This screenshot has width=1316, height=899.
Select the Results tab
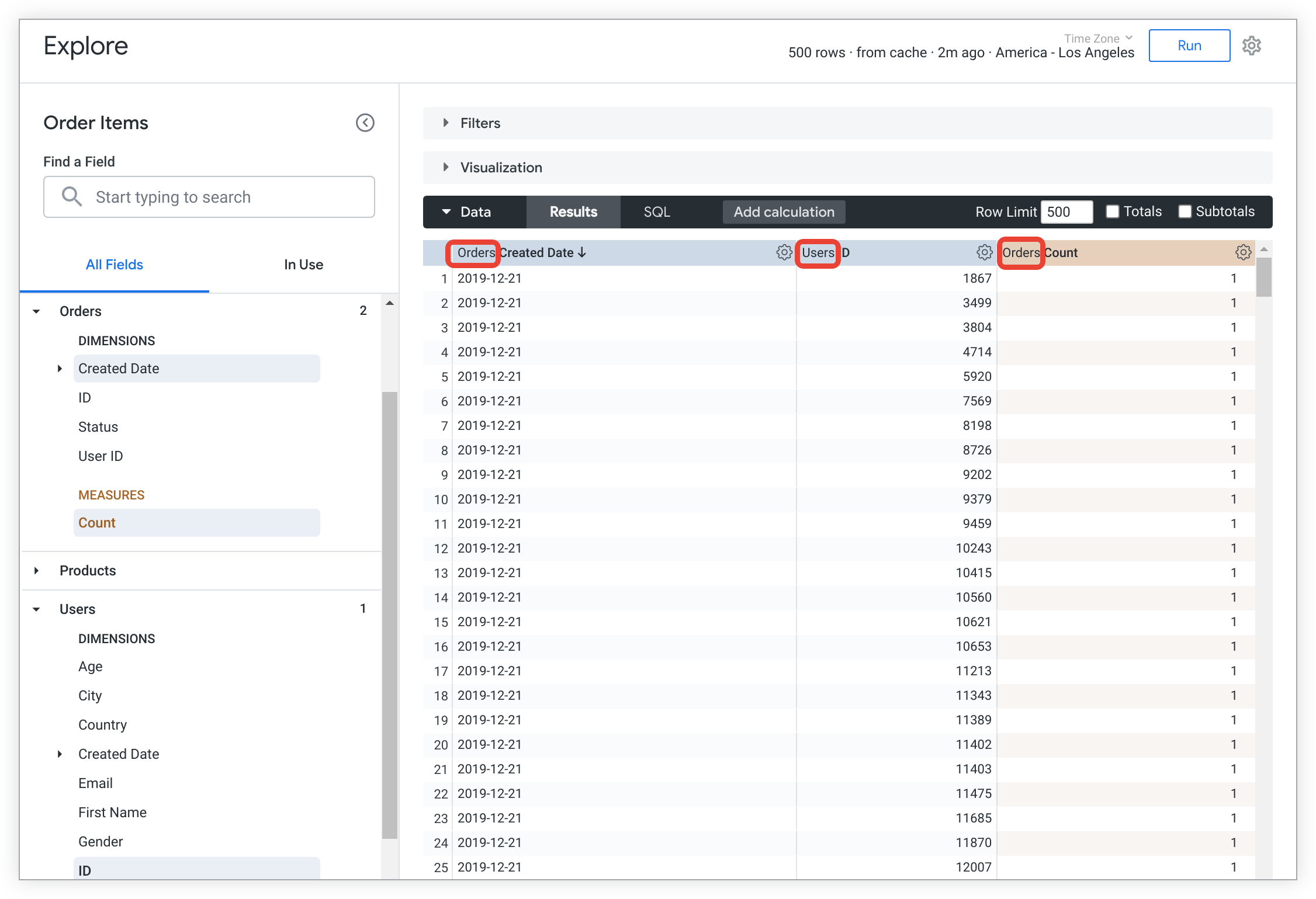[573, 211]
